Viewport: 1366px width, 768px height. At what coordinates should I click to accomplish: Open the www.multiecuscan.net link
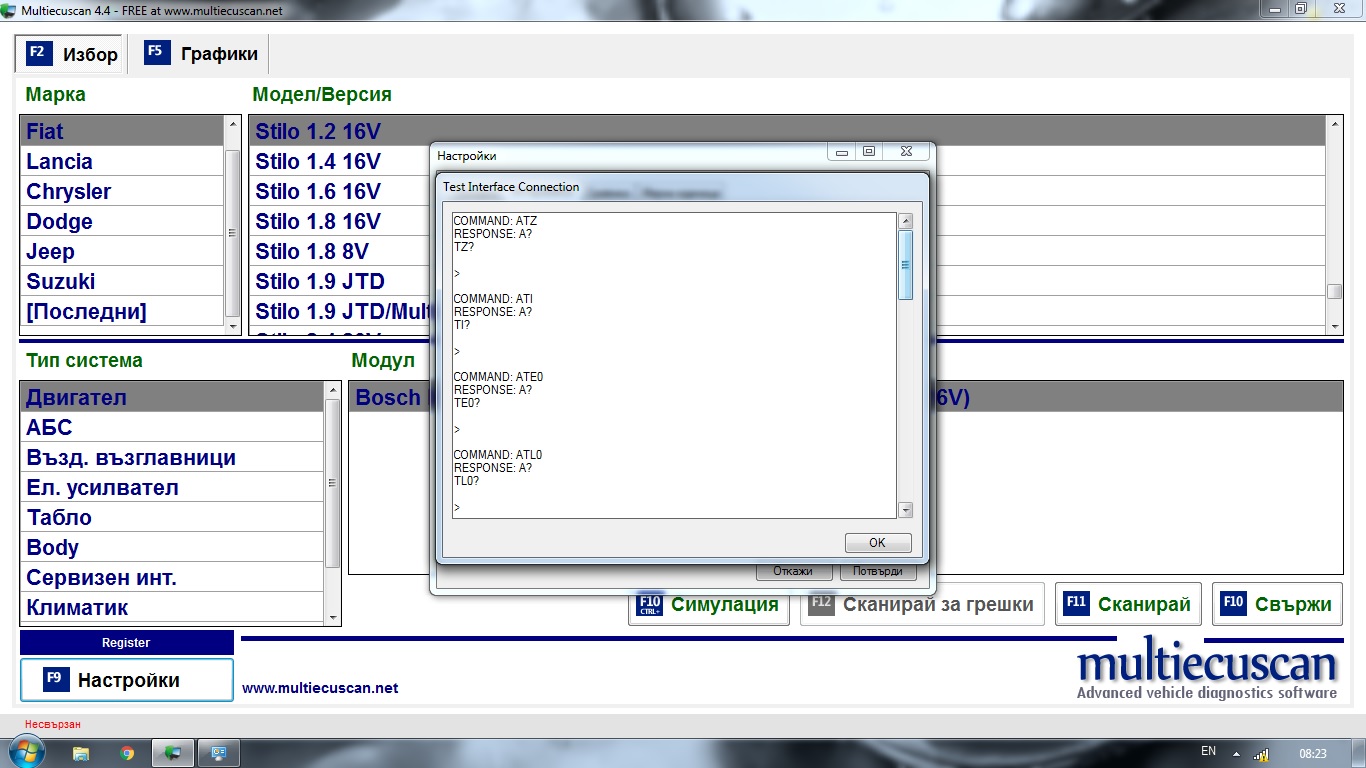click(x=320, y=688)
